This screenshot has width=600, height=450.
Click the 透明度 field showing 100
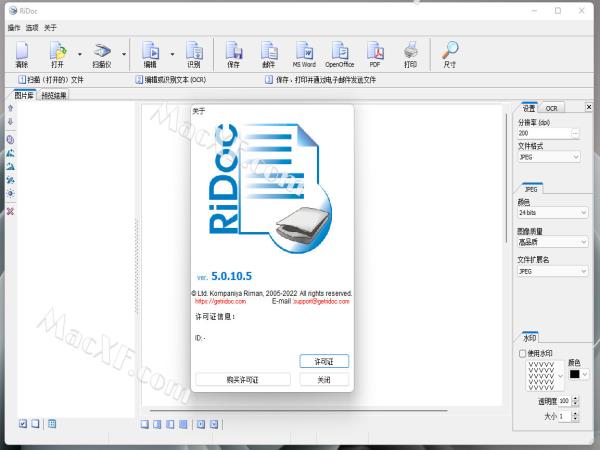[564, 401]
